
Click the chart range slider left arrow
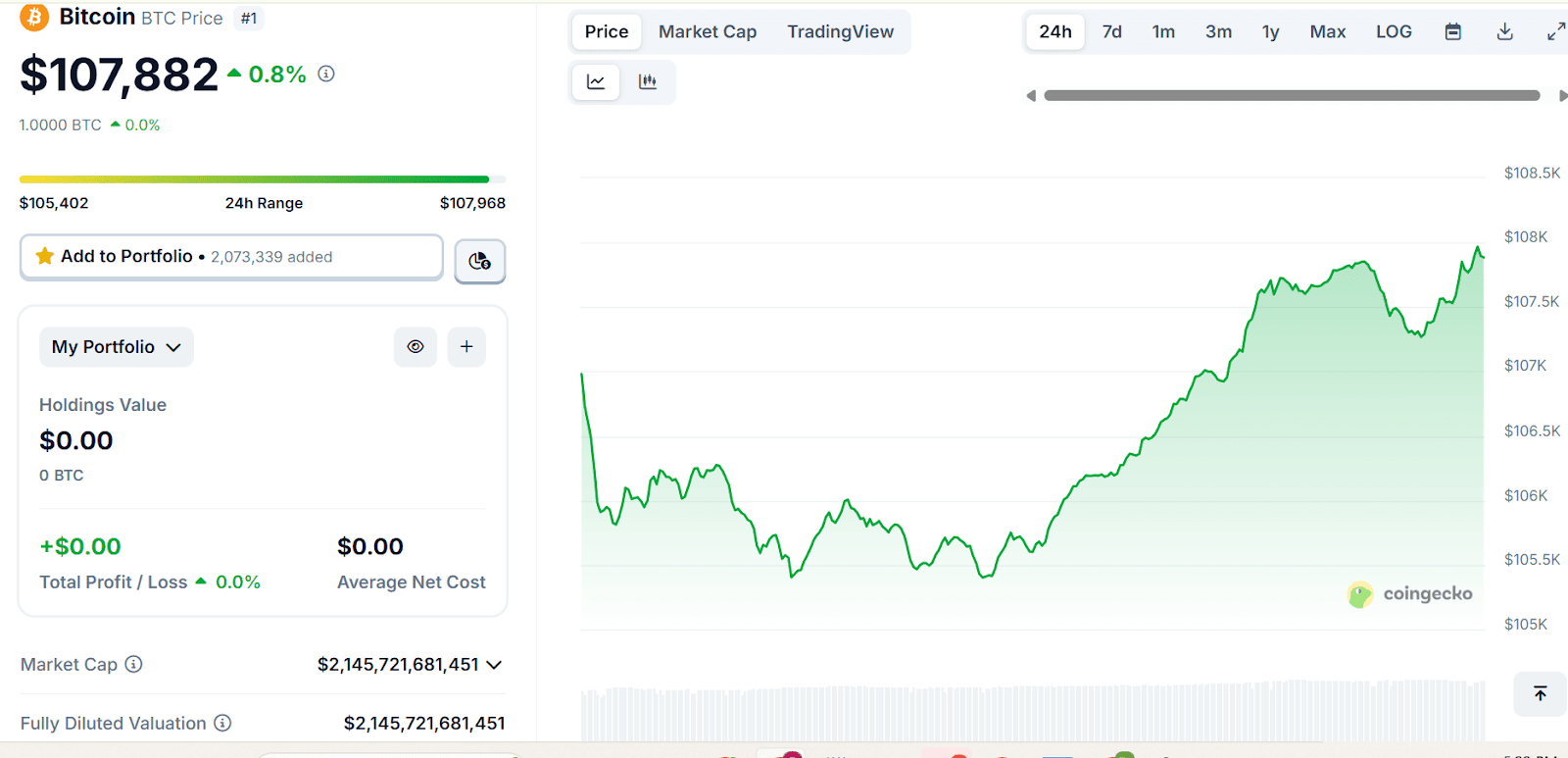tap(1031, 95)
